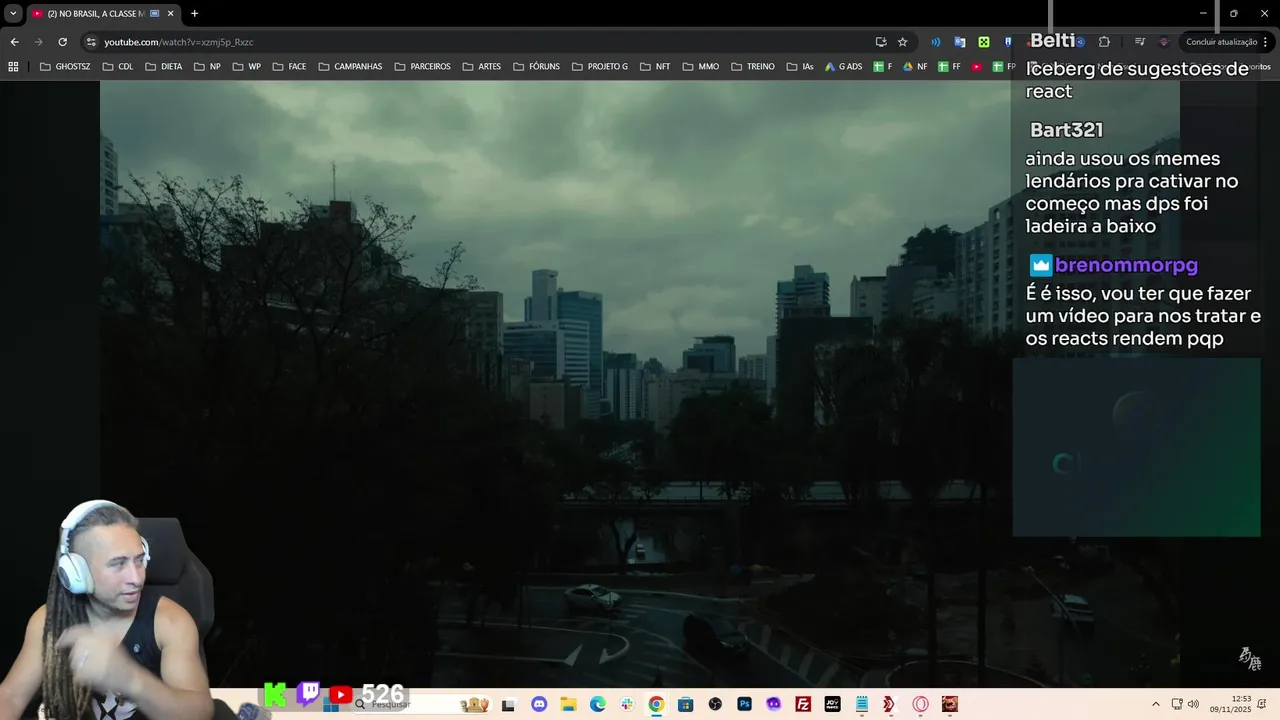Close the NO BRASIL, A CLASSE M tab

pyautogui.click(x=170, y=13)
